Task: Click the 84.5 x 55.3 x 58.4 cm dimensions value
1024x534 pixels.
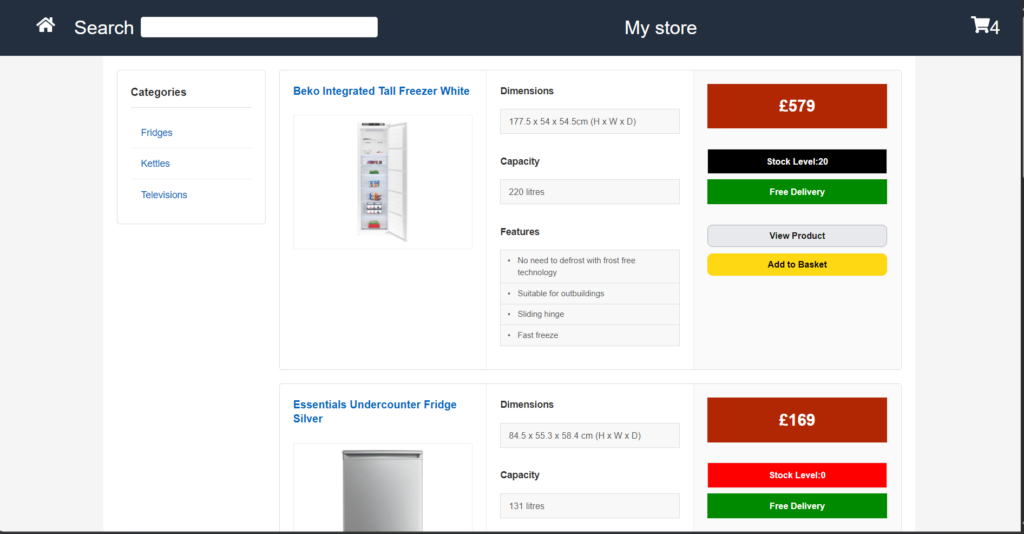Action: 590,435
